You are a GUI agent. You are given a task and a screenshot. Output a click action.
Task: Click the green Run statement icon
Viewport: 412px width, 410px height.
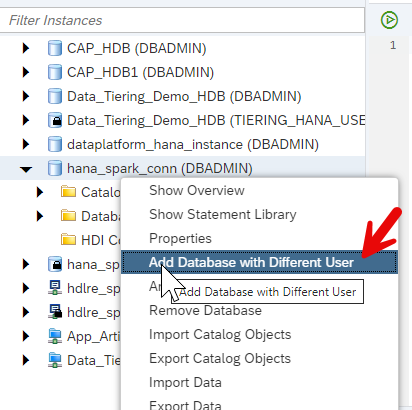coord(389,20)
